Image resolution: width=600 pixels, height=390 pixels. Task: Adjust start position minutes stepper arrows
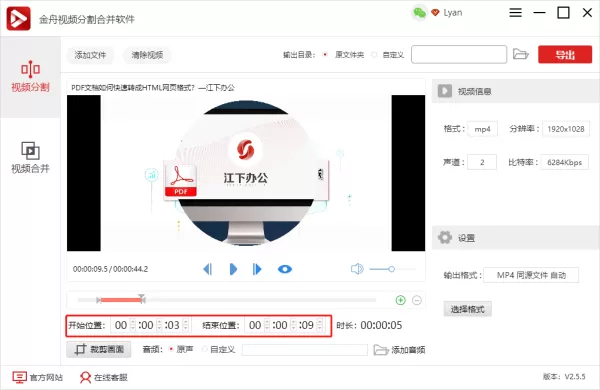160,325
